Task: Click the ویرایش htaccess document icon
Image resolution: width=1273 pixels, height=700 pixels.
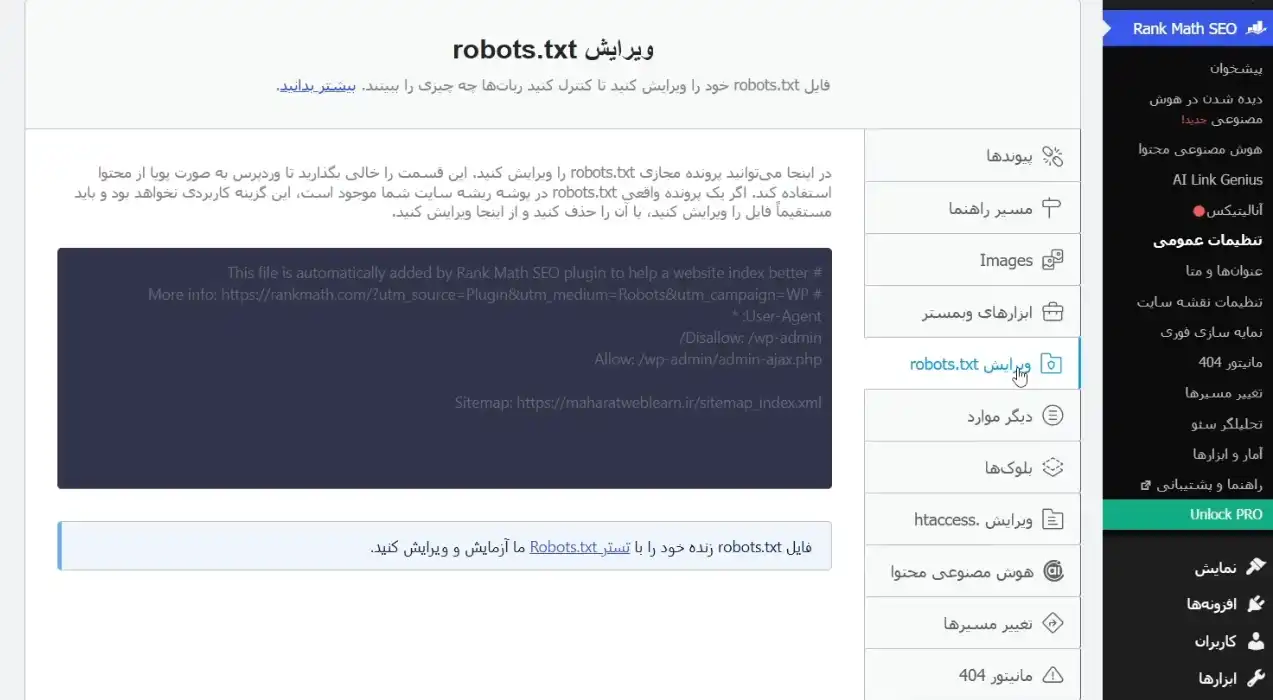Action: 1052,520
